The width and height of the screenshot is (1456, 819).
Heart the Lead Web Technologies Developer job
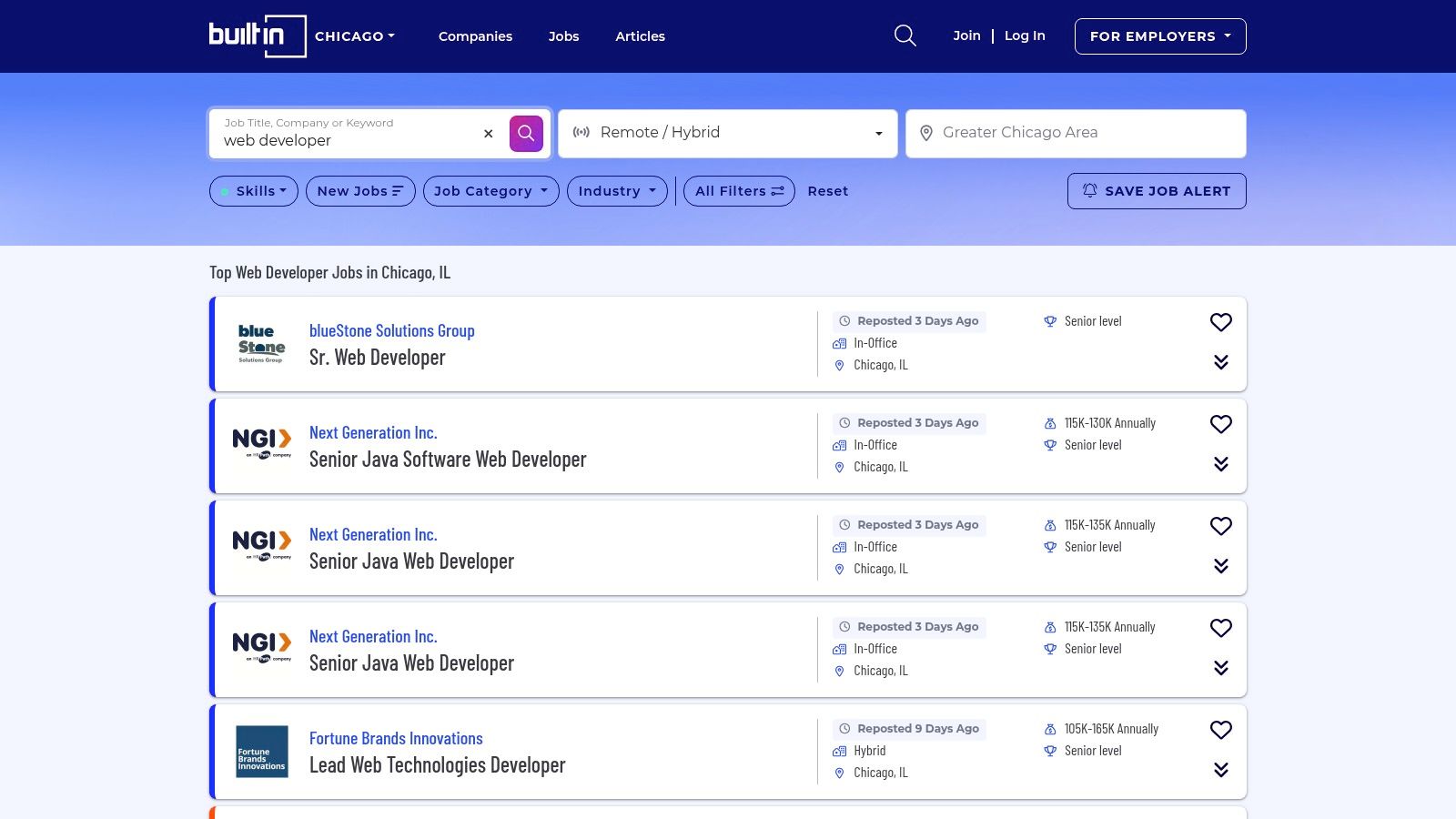pyautogui.click(x=1221, y=730)
